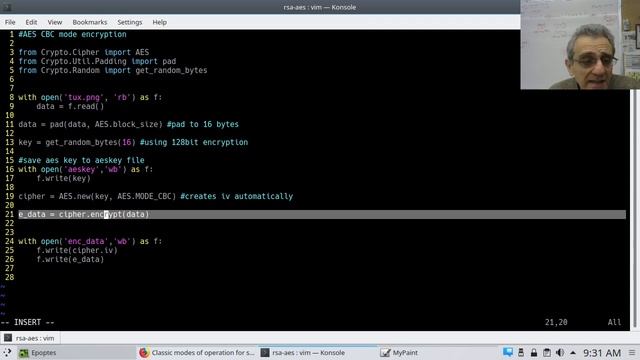Click on 'AES.MODE_CBC' in line 19
The width and height of the screenshot is (640, 360).
(144, 196)
